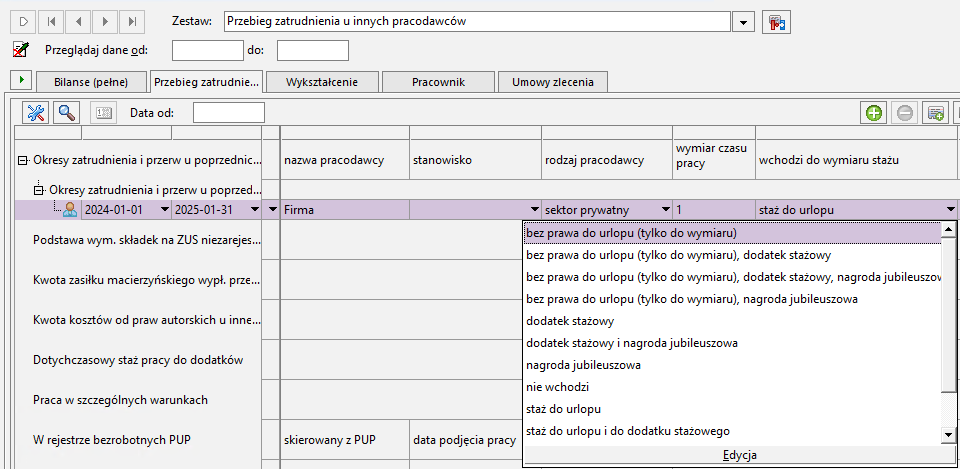Click the magnifying glass search icon
The image size is (960, 469).
tap(66, 113)
